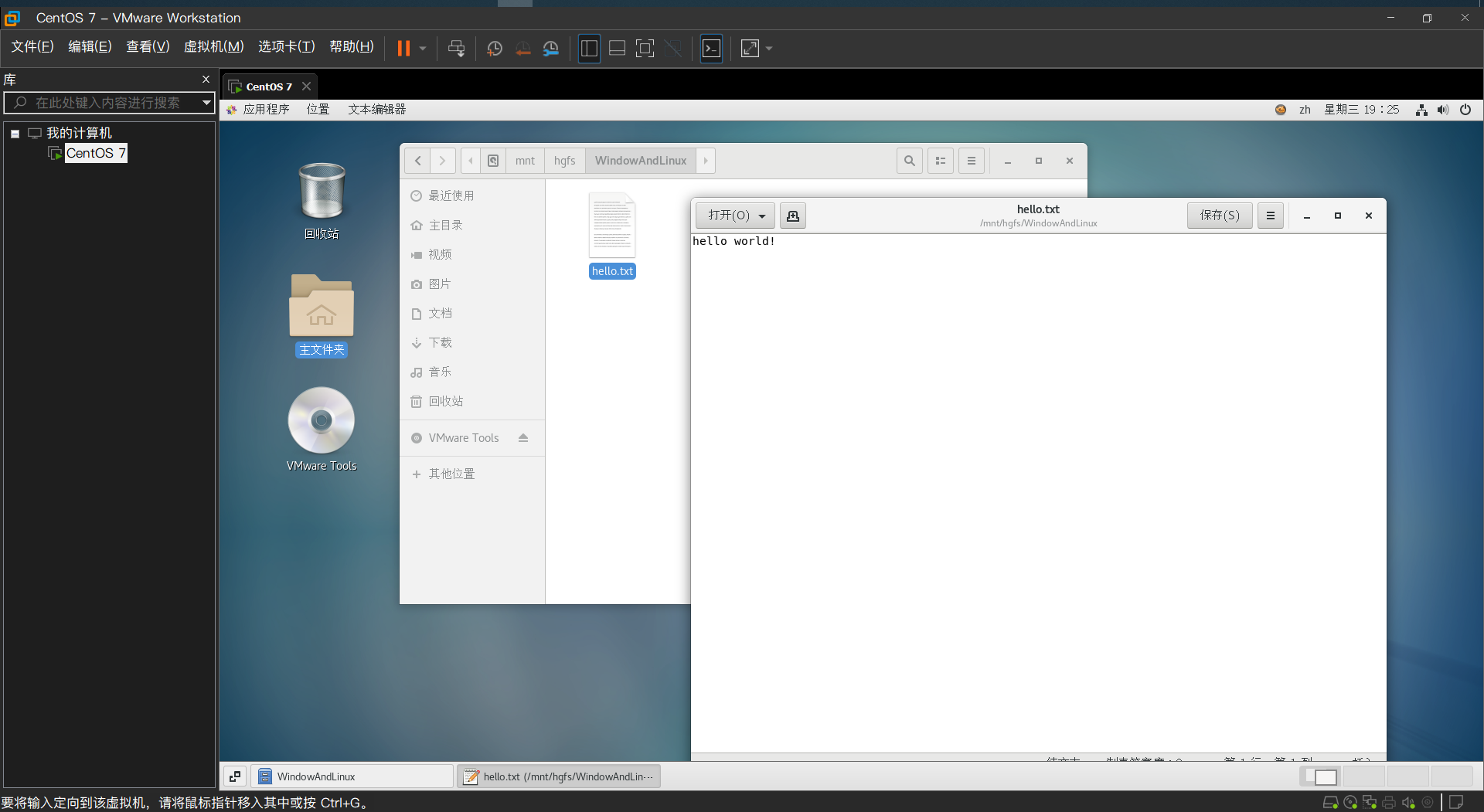
Task: Click the send Ctrl+Alt+Del icon
Action: (x=456, y=48)
